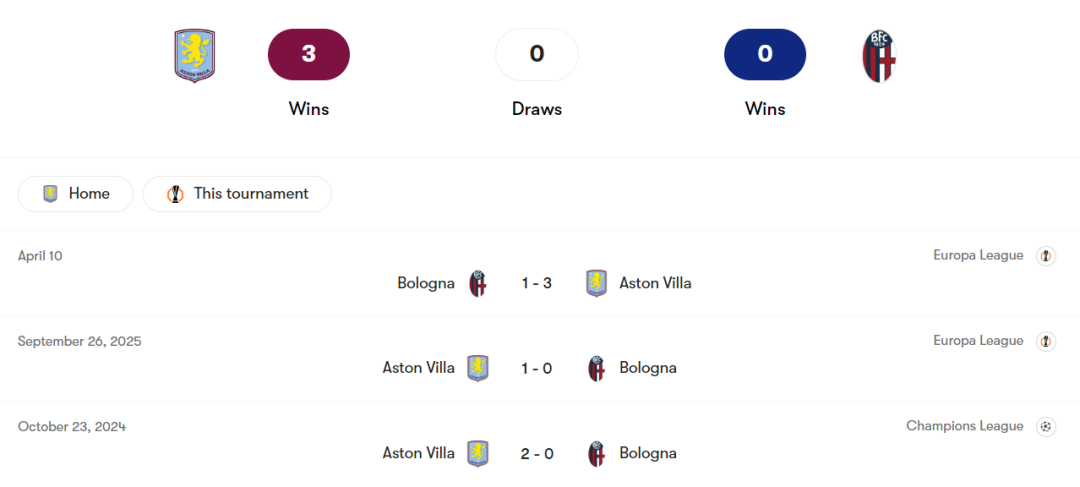Click Bologna crest in April 10 match
Screen dimensions: 1080x487
tap(478, 283)
